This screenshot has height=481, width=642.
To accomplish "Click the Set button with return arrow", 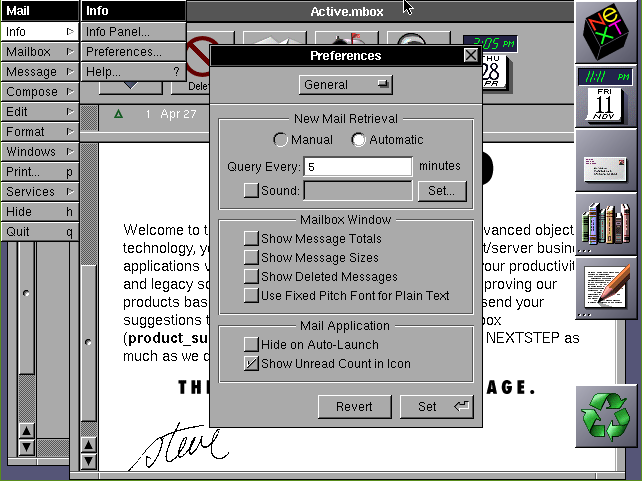I will [436, 406].
